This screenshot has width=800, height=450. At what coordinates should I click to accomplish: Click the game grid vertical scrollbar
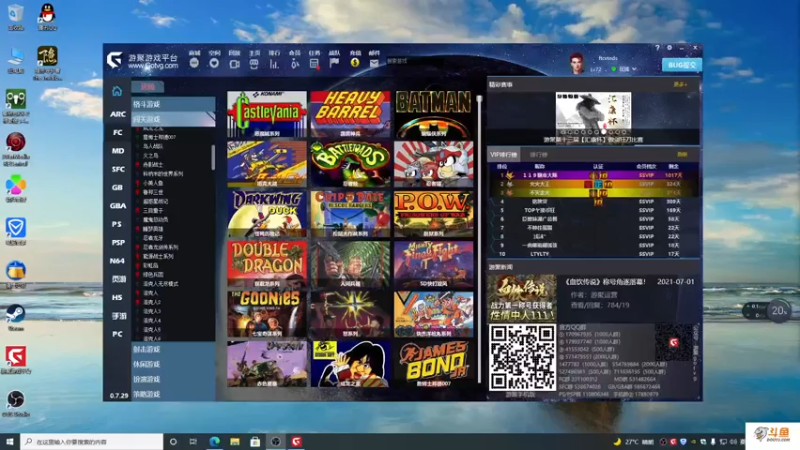(x=480, y=239)
